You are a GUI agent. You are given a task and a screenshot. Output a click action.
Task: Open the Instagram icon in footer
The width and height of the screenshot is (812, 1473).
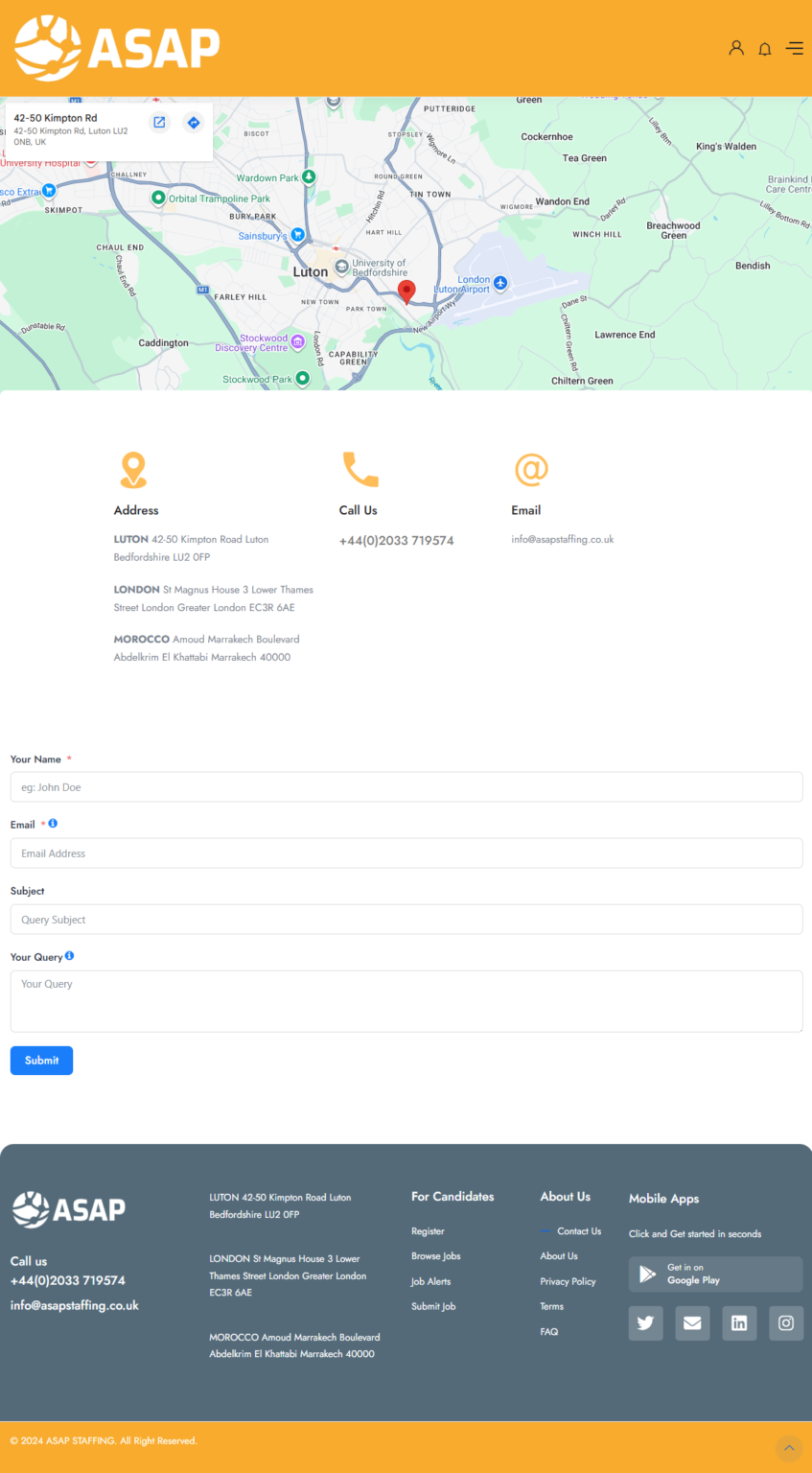pyautogui.click(x=786, y=1323)
